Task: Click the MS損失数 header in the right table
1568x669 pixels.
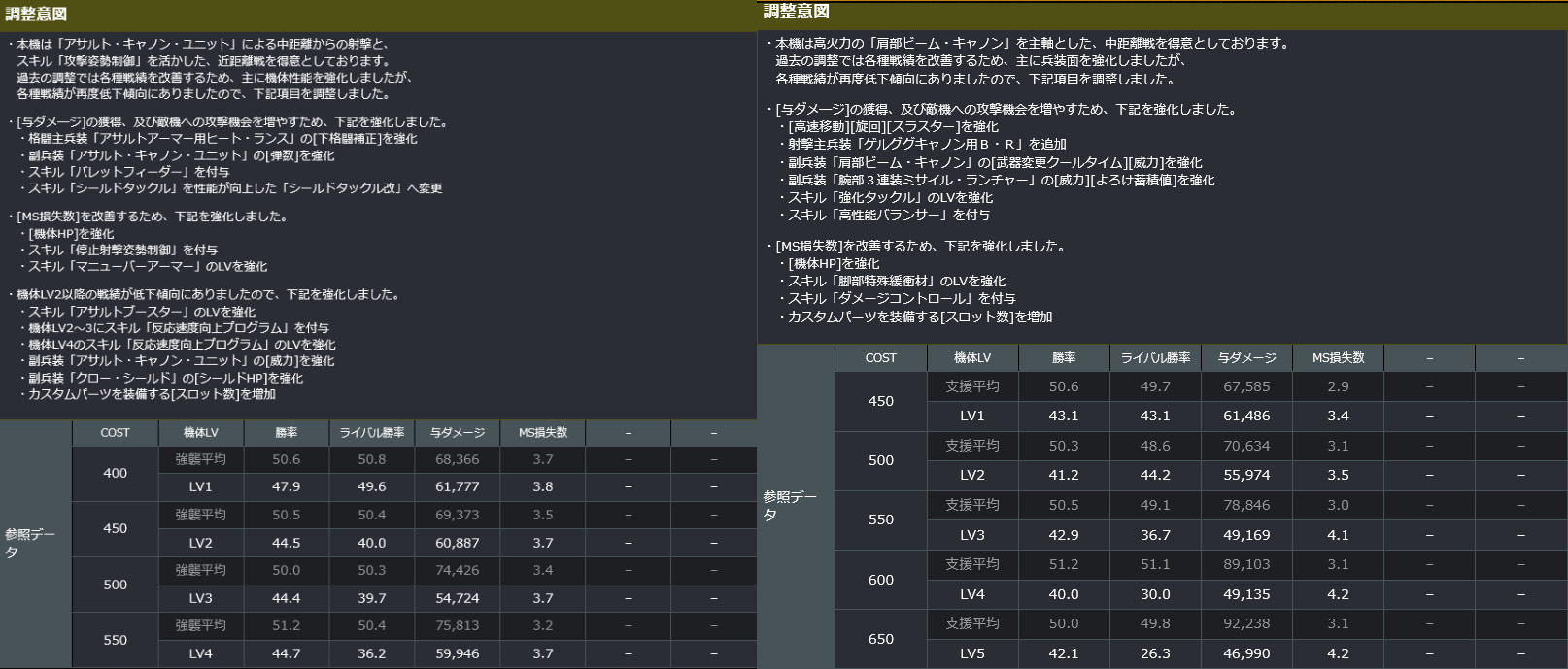Action: (x=1338, y=358)
